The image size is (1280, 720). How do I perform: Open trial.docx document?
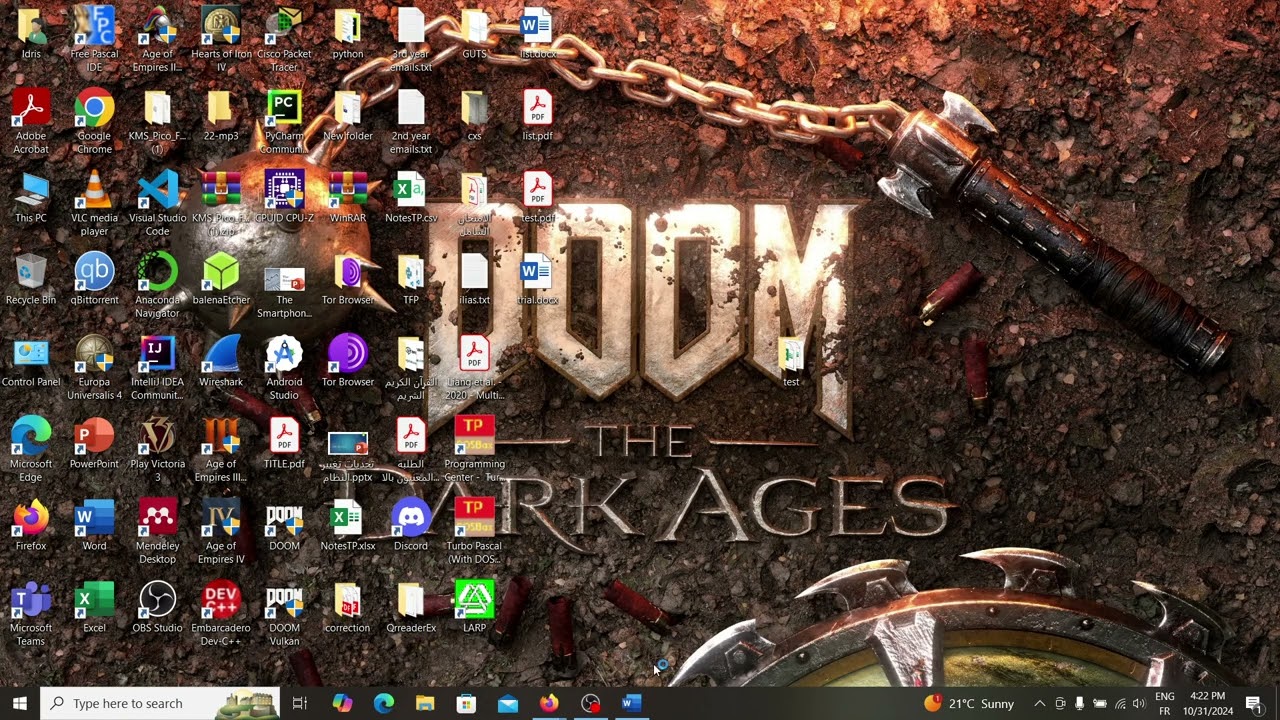coord(537,279)
